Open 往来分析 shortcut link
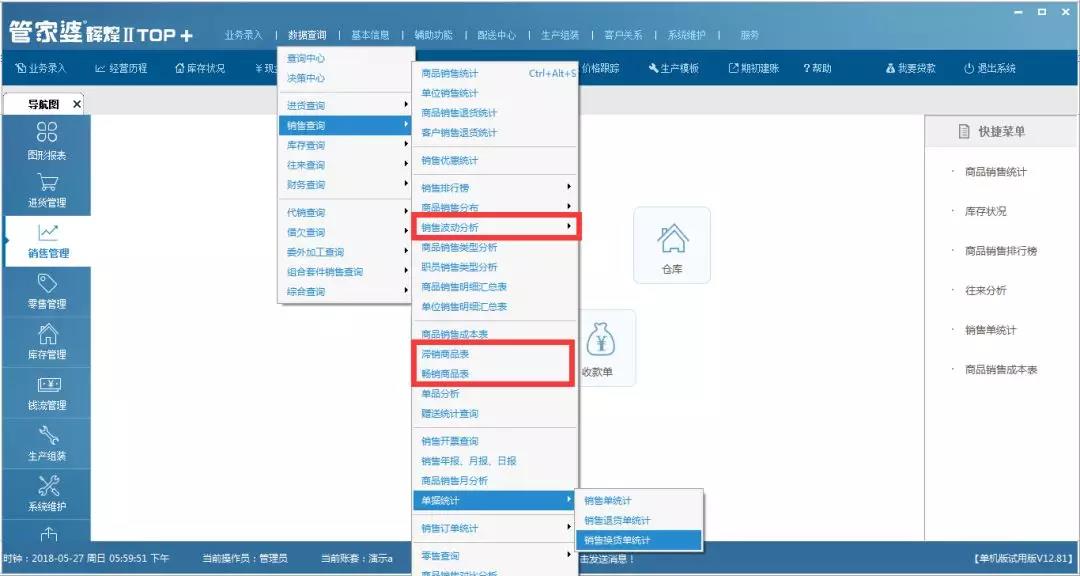Screen dimensions: 1080x576 click(x=985, y=290)
